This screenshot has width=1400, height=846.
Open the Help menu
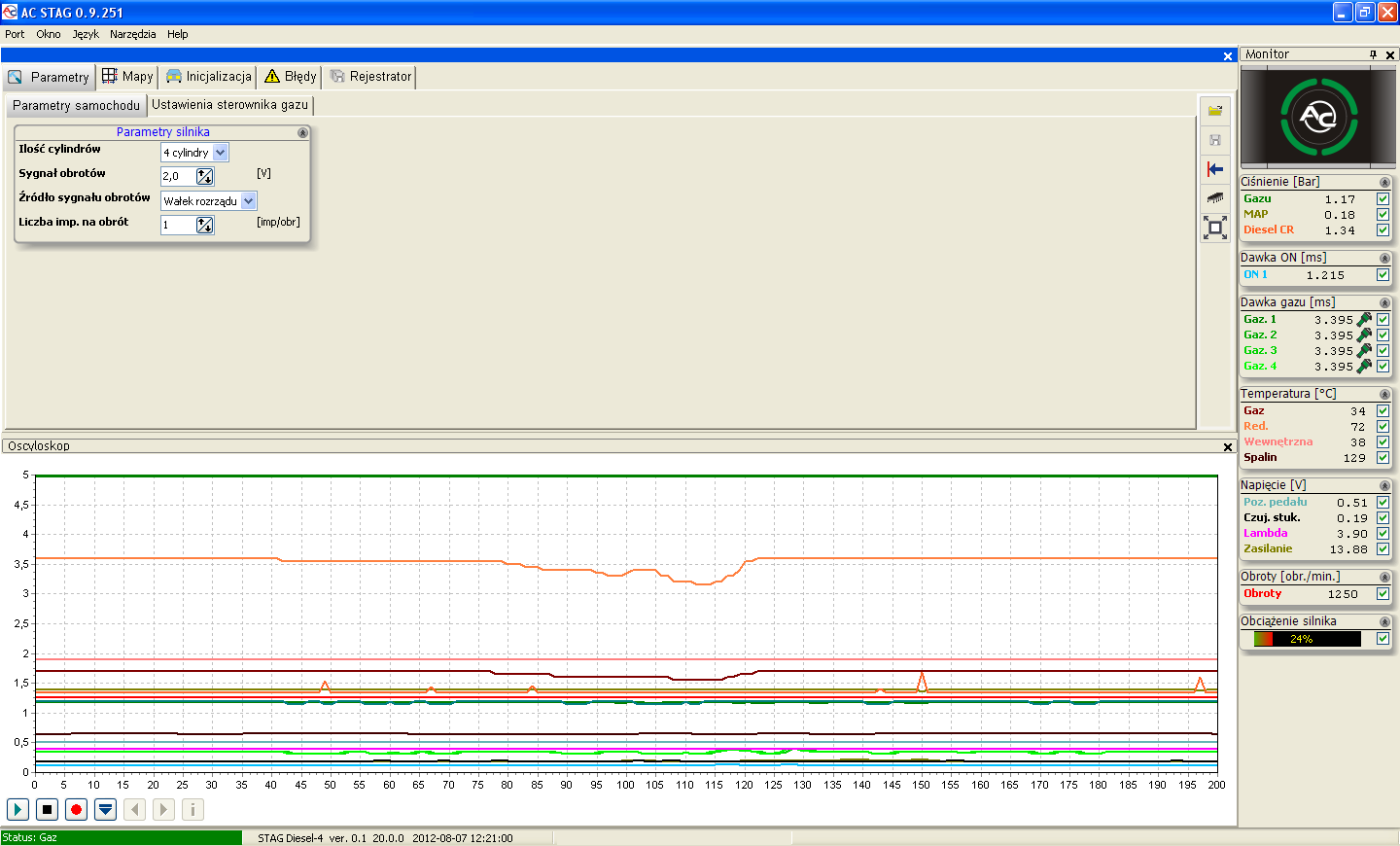tap(178, 34)
